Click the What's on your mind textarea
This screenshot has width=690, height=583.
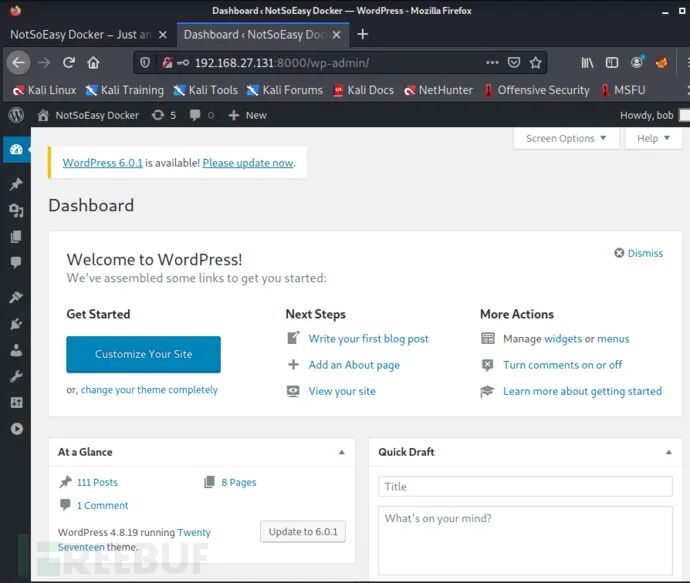[525, 540]
